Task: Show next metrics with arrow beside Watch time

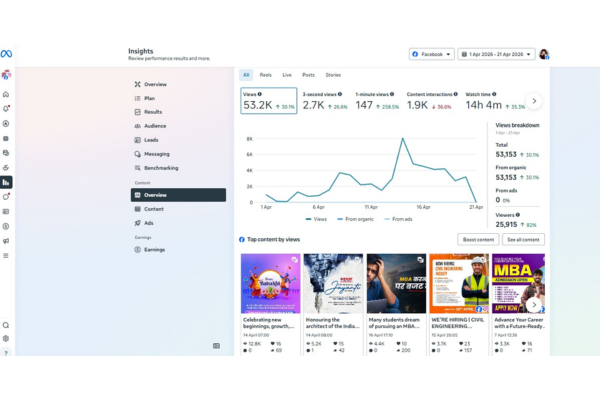Action: point(534,101)
